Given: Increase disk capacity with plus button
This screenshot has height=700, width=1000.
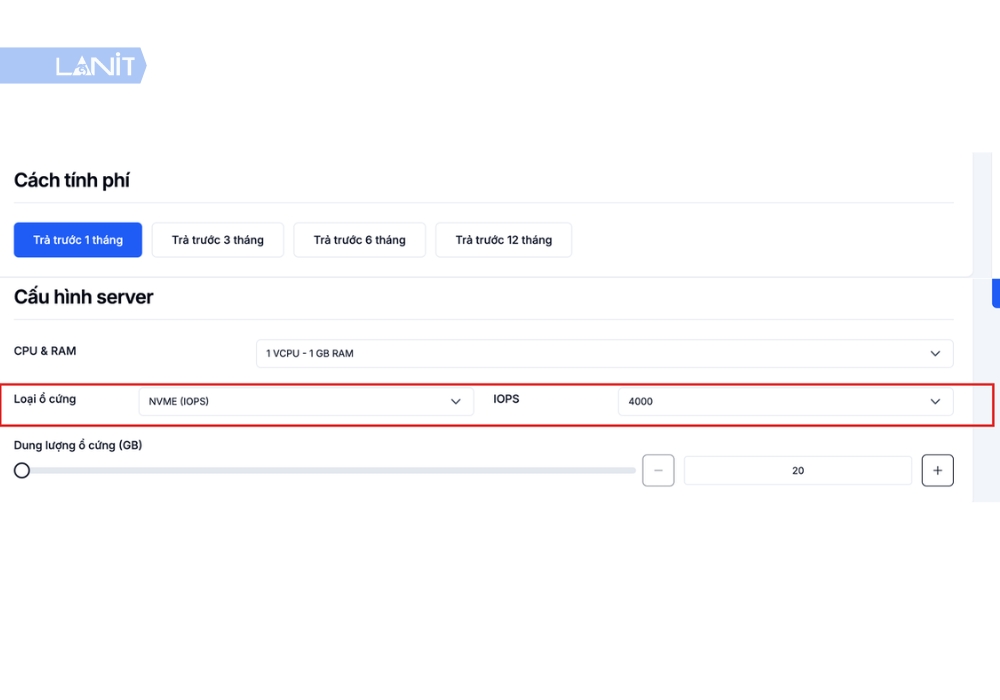Looking at the screenshot, I should pyautogui.click(x=938, y=470).
